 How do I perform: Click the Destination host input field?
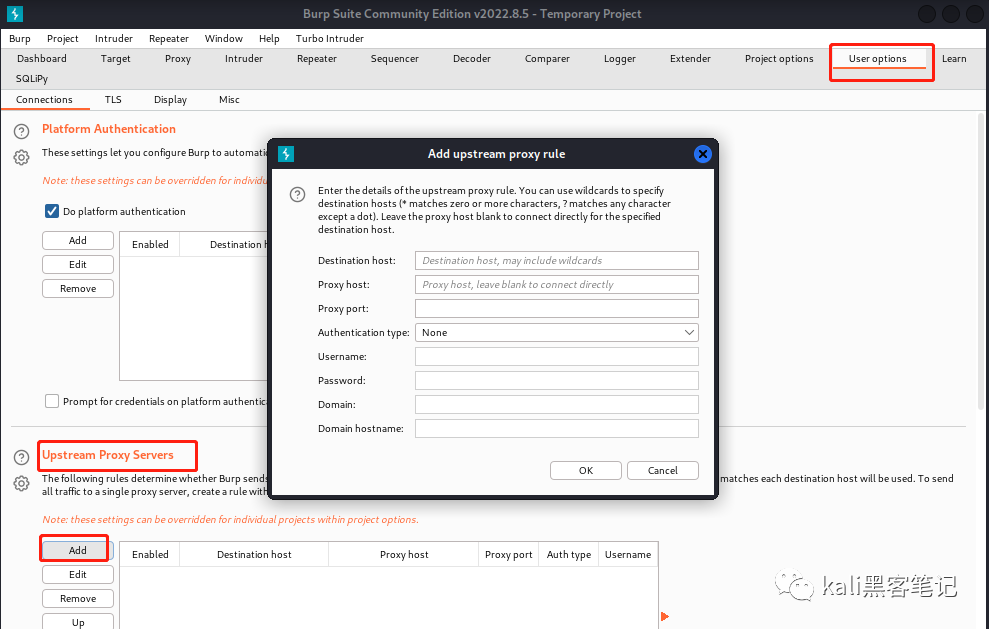tap(556, 260)
